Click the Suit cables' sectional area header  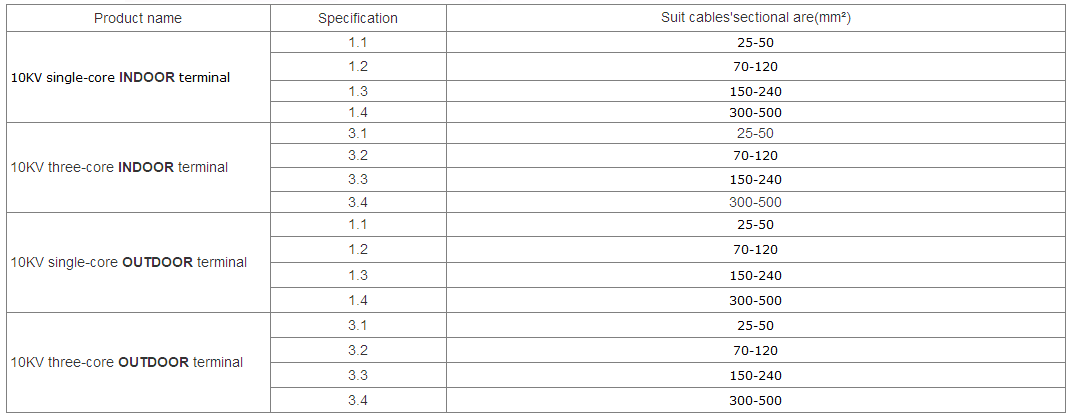click(755, 18)
